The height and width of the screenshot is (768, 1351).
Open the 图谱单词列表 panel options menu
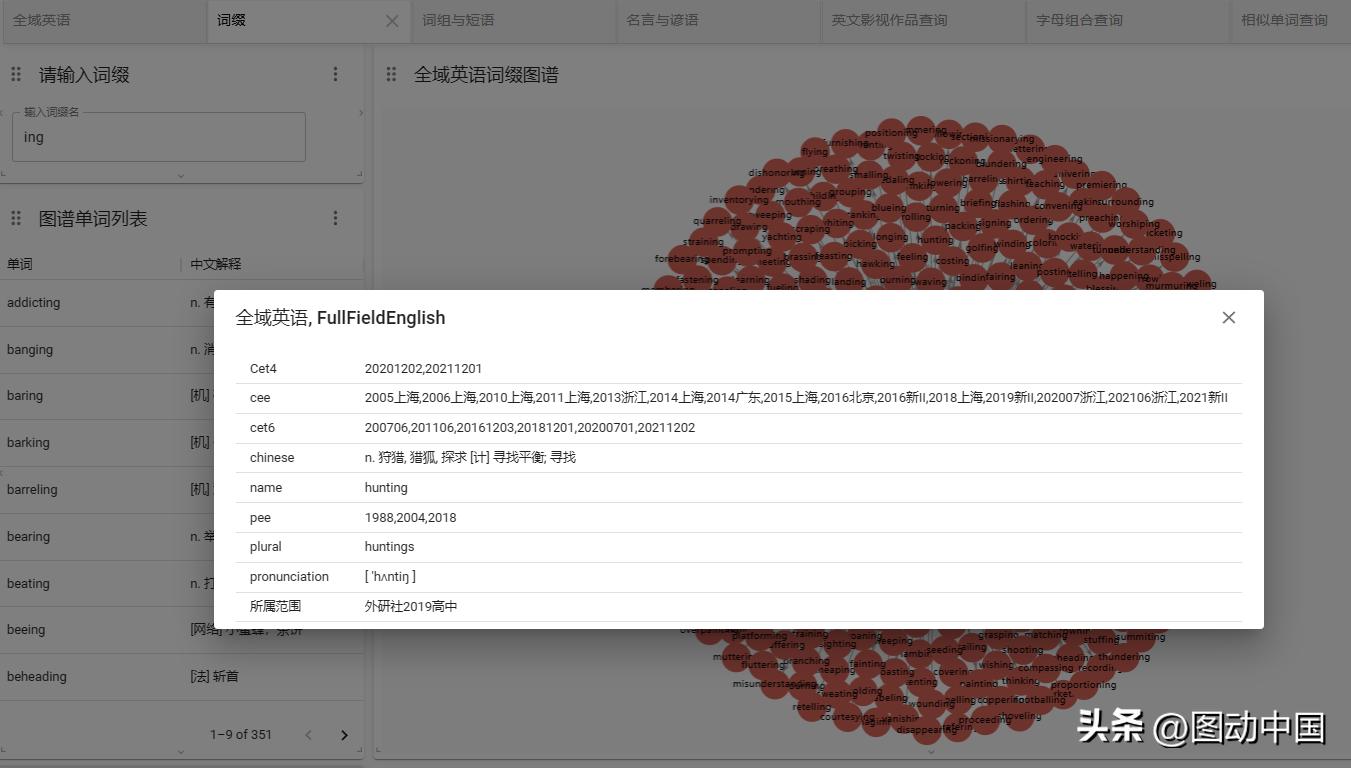tap(335, 217)
